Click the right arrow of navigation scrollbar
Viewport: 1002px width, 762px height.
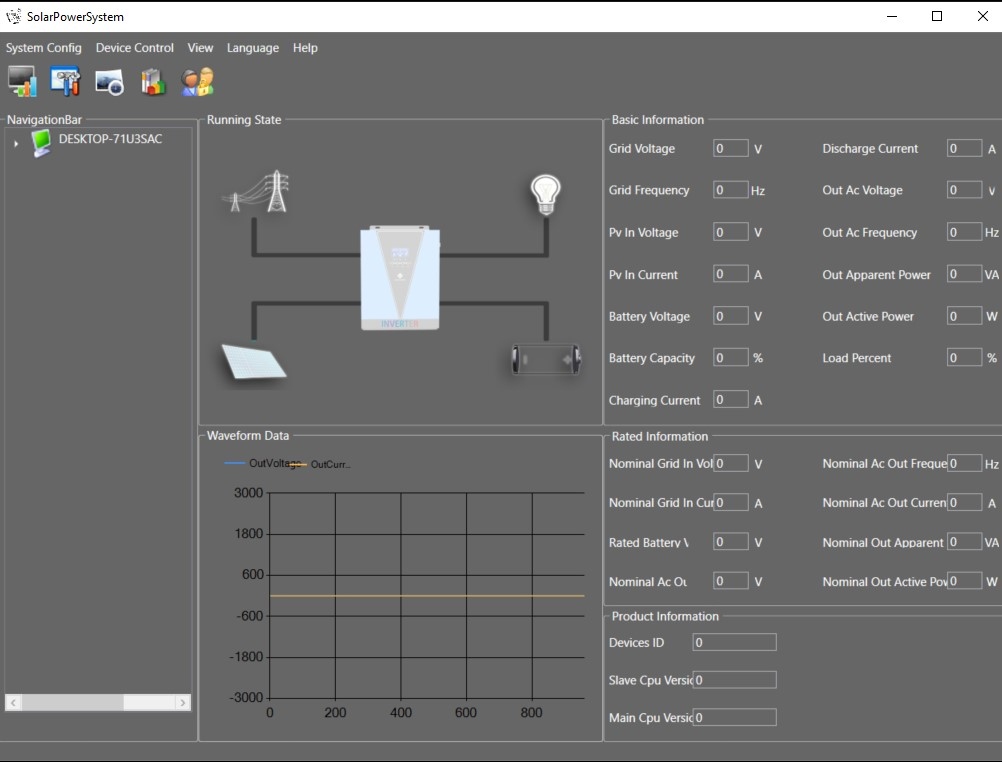pos(182,703)
